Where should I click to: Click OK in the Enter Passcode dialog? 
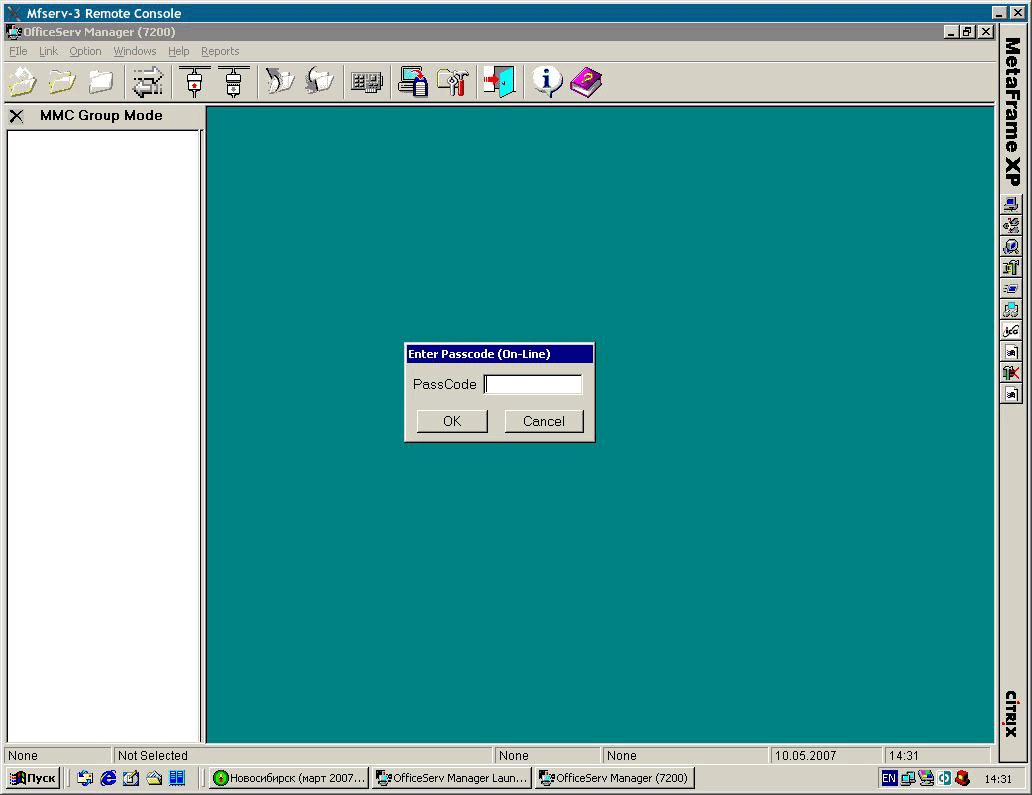pos(452,421)
